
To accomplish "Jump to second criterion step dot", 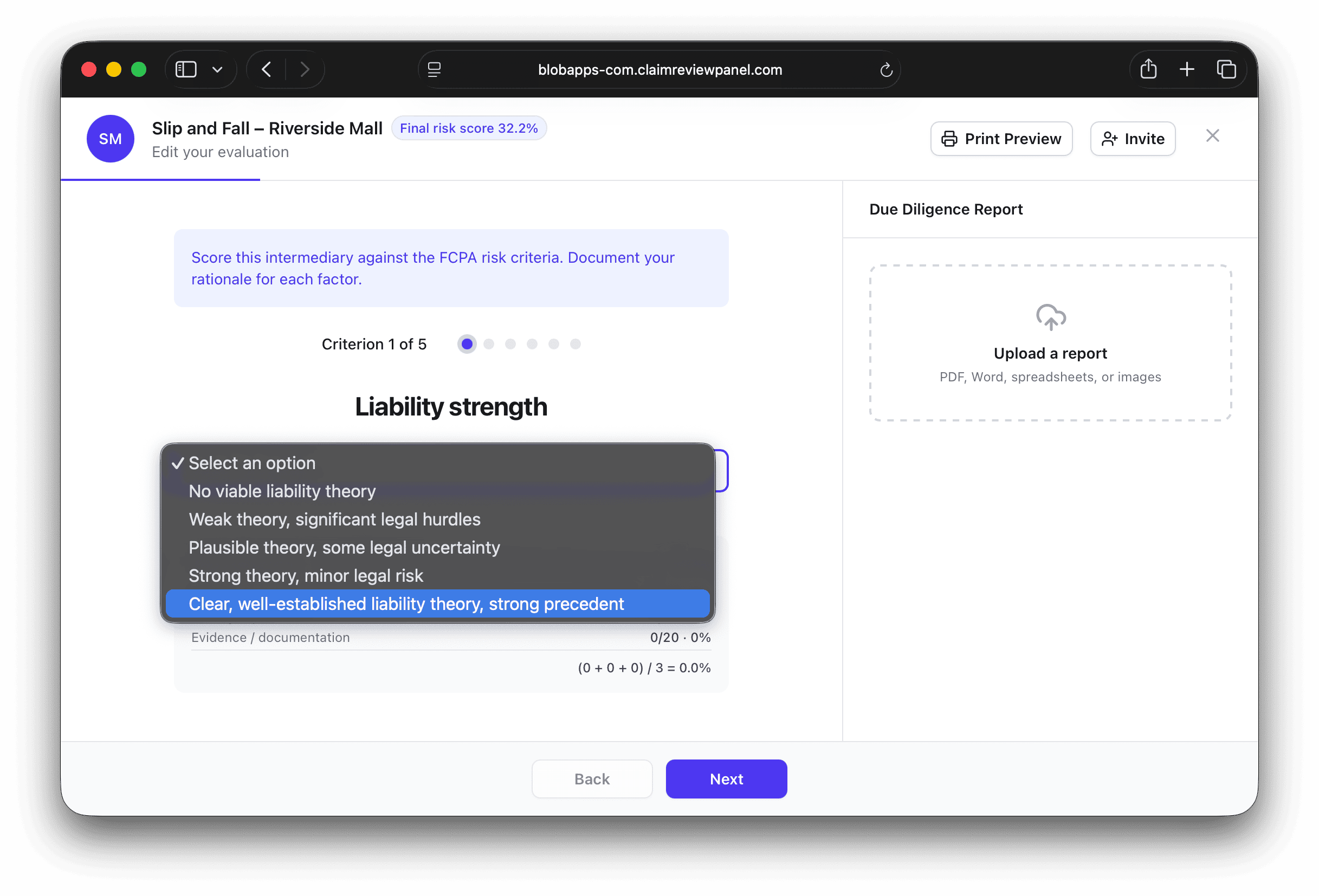I will tap(489, 344).
